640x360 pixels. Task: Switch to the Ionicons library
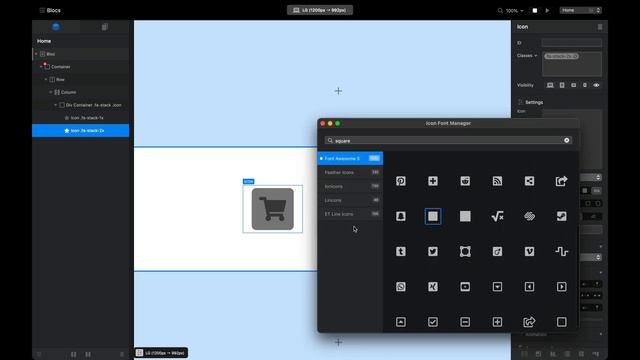(x=350, y=186)
